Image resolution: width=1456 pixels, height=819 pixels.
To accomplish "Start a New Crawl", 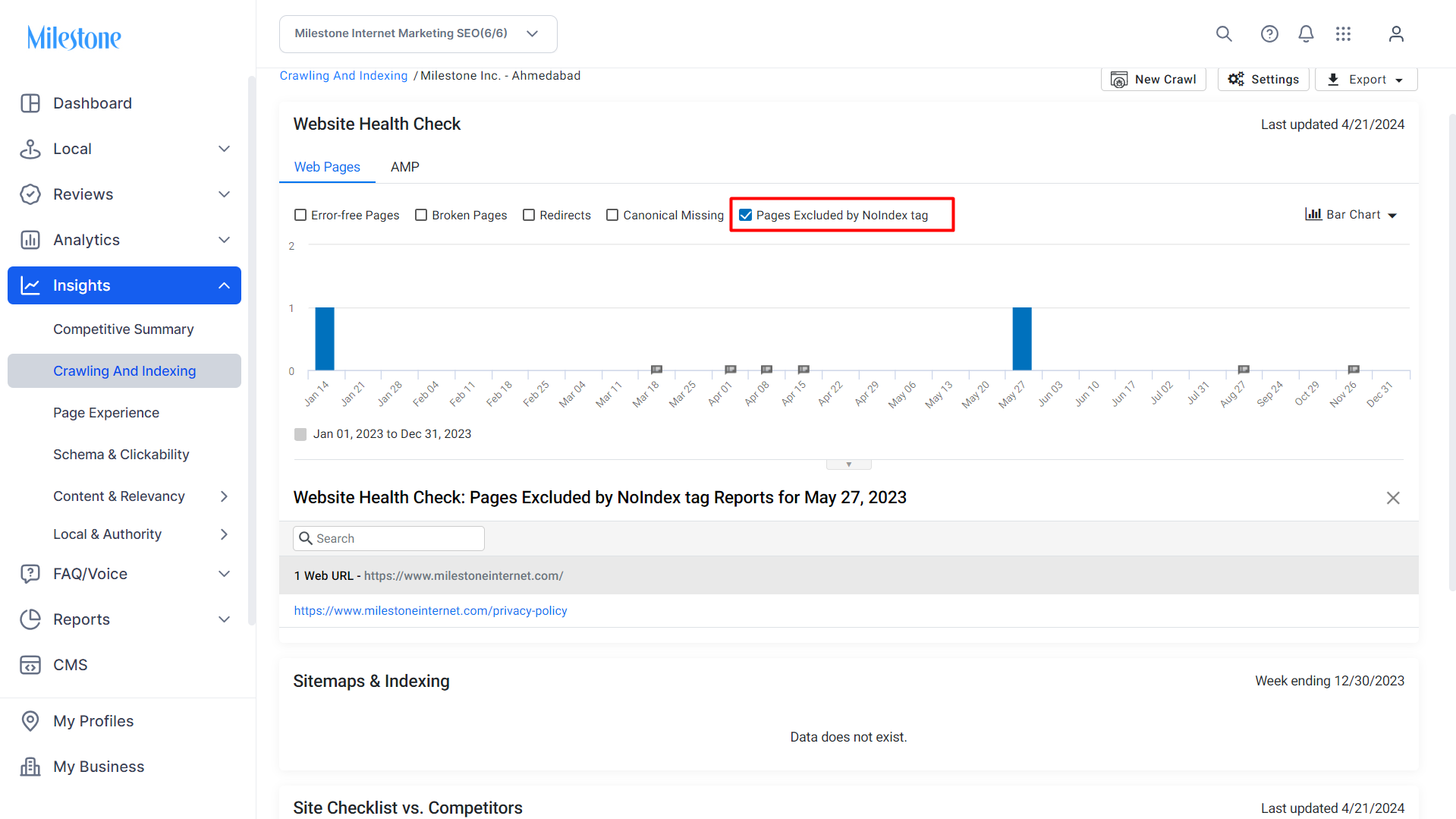I will (x=1153, y=80).
